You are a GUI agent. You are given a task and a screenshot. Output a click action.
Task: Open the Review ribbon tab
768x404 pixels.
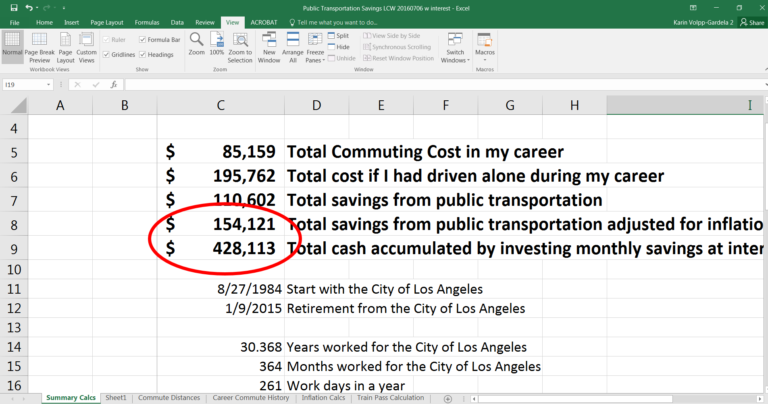(x=205, y=23)
